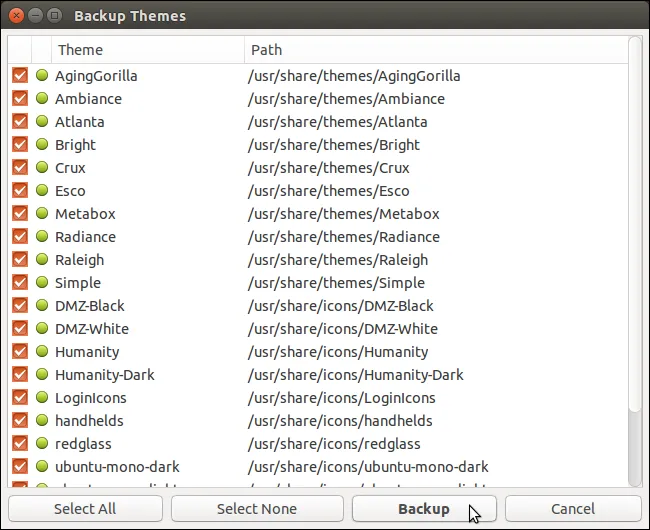Click the green status dot beside Radiance

coord(42,236)
